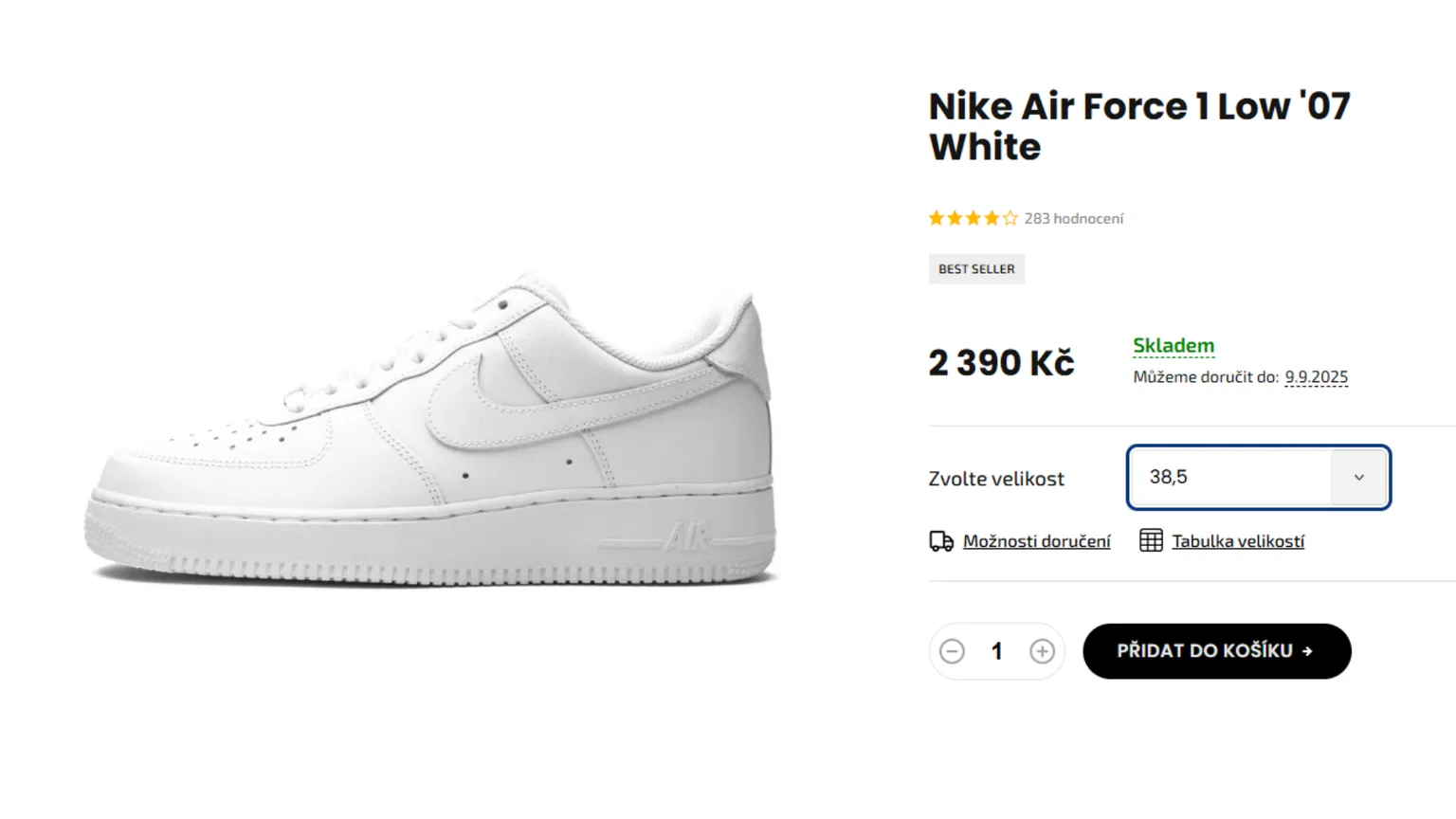The height and width of the screenshot is (819, 1456).
Task: Decrease quantity with the minus icon
Action: (x=952, y=651)
